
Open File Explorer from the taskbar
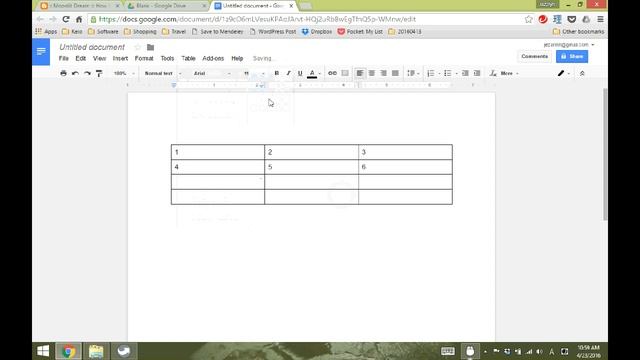coord(96,351)
